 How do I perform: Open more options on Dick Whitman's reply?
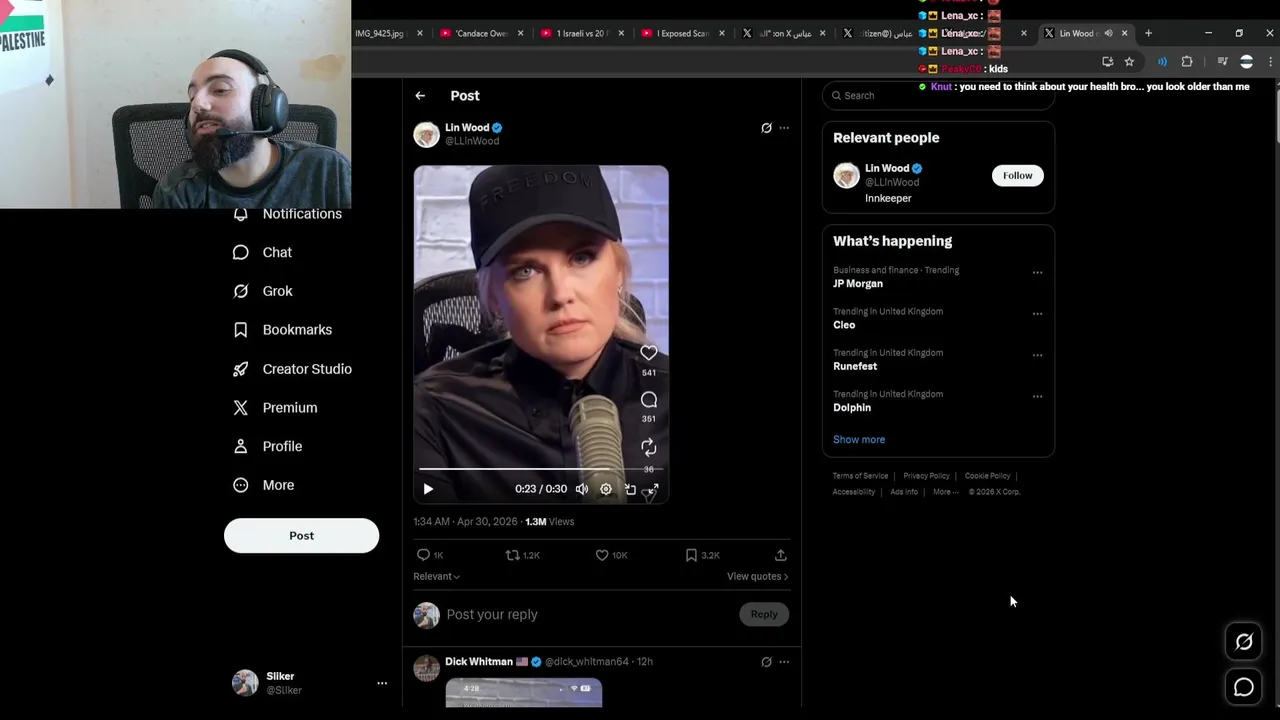point(784,662)
